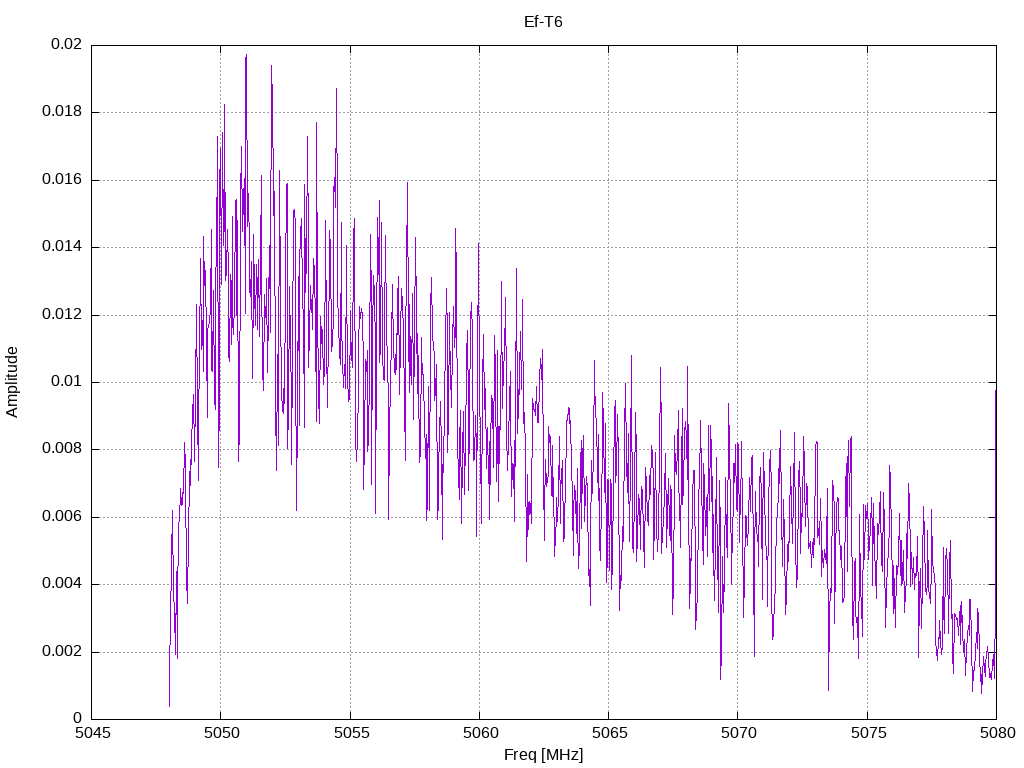Click the 5075 x-axis tick label

869,733
